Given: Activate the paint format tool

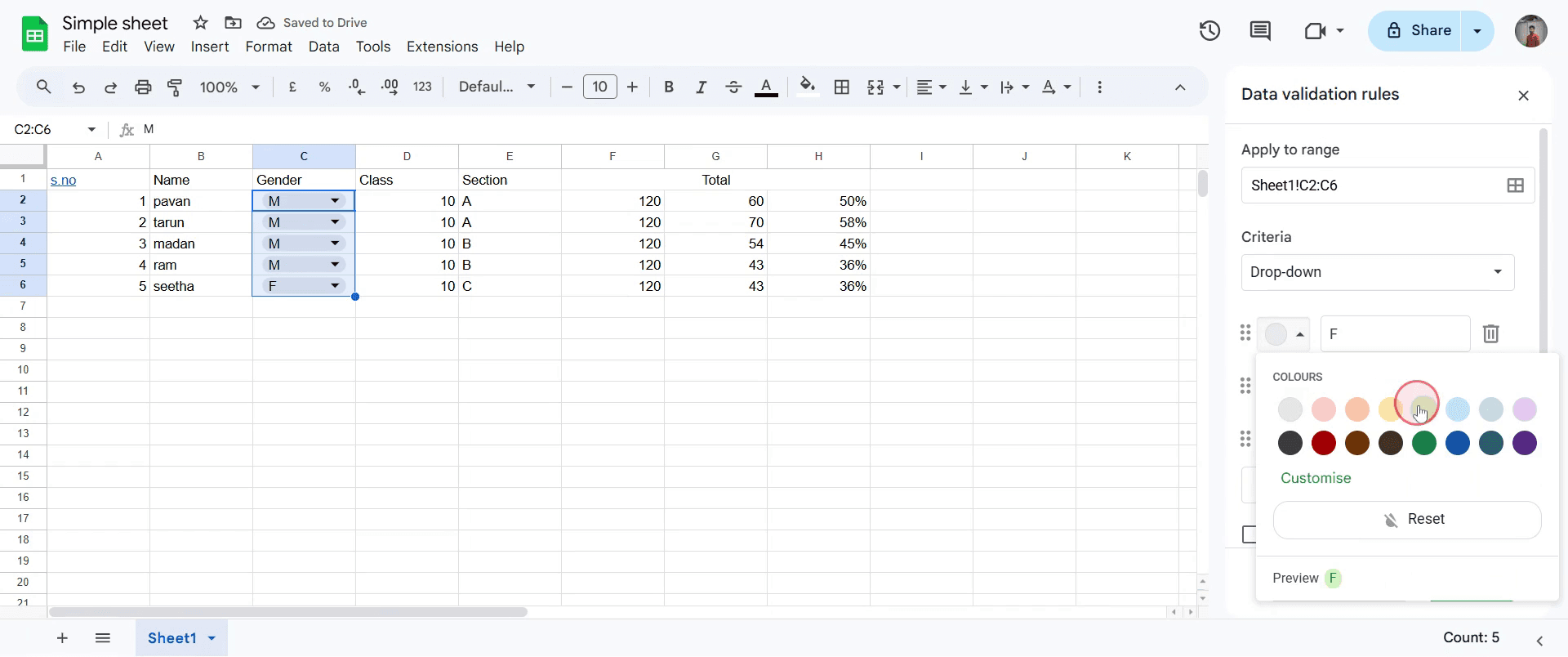Looking at the screenshot, I should (175, 87).
